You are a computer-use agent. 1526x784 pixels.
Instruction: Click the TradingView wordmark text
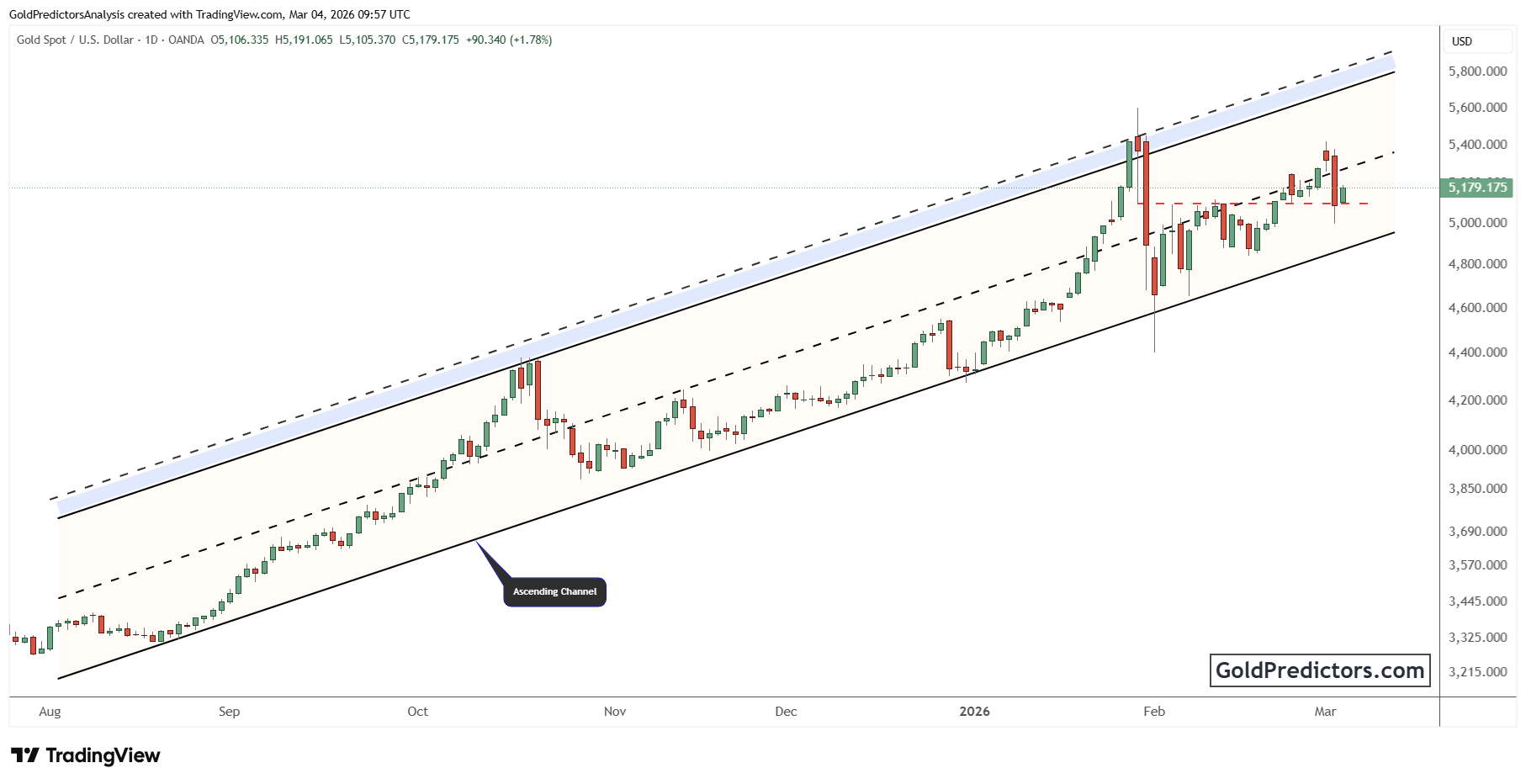coord(103,755)
